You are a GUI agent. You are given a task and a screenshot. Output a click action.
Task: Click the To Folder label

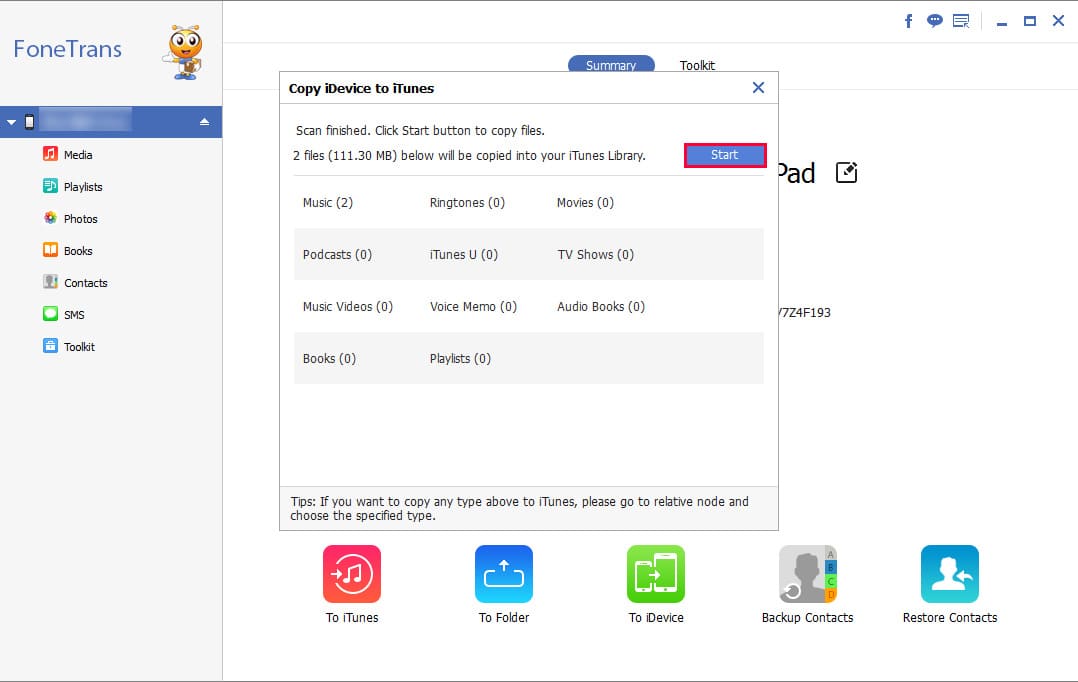point(504,617)
